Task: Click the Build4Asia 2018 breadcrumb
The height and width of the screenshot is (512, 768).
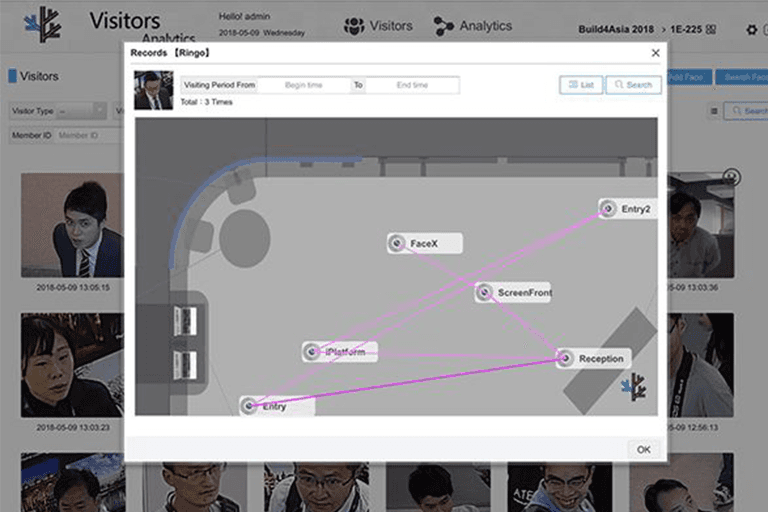Action: click(616, 29)
